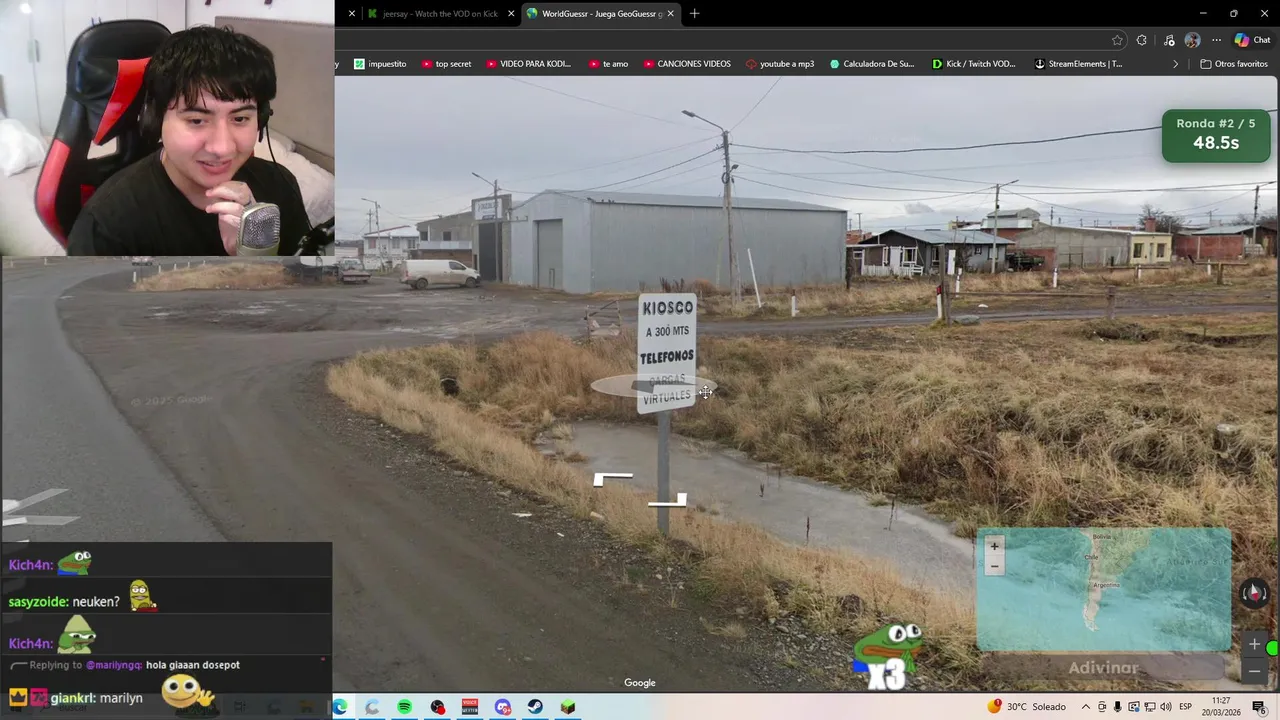Open browser settings and more menu
This screenshot has height=720, width=1280.
[1216, 40]
